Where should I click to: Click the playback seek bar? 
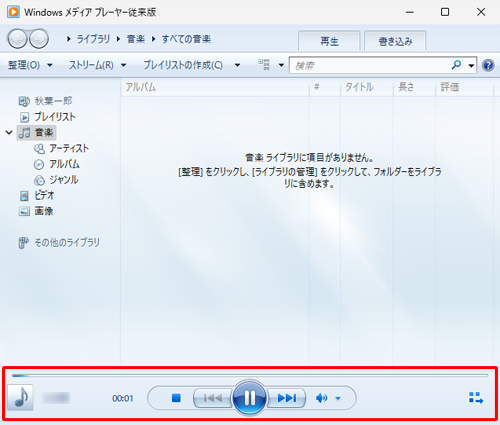click(250, 375)
